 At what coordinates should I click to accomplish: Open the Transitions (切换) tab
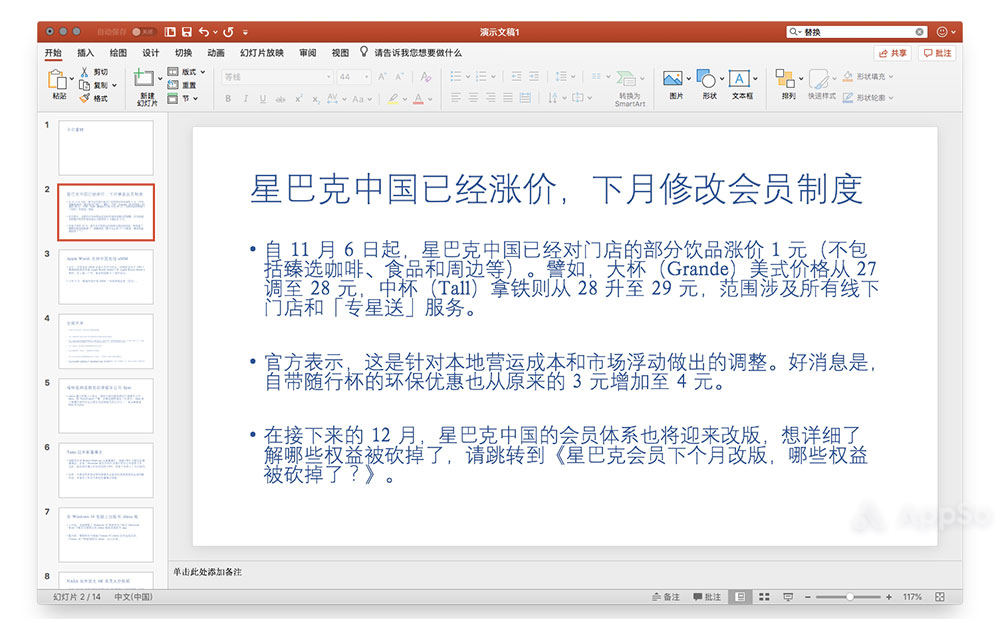[184, 53]
